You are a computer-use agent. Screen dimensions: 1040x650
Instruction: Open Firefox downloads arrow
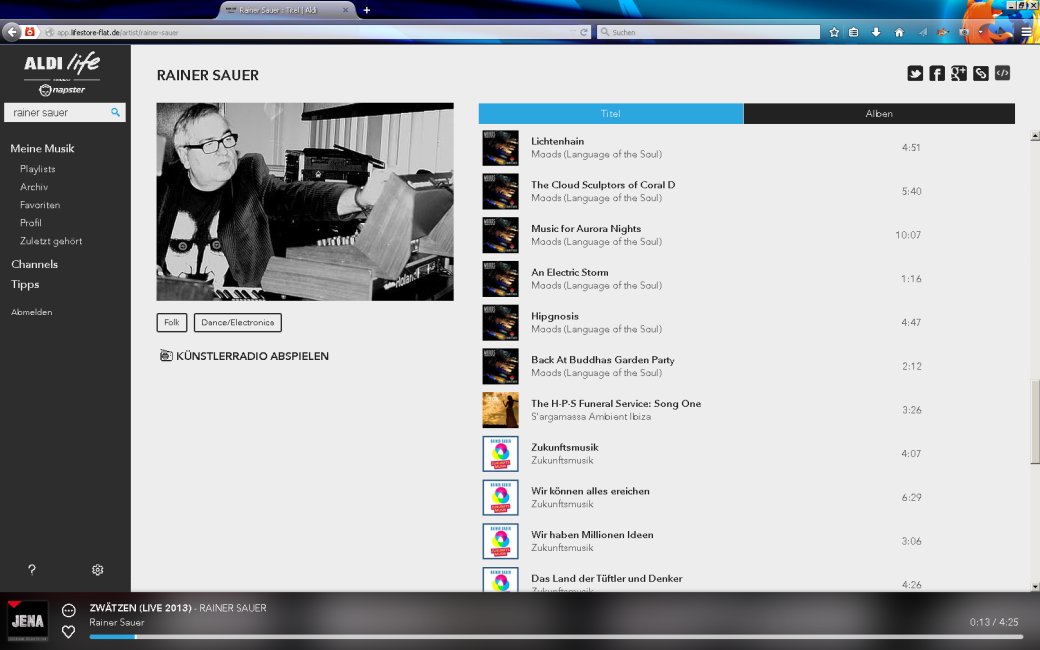click(876, 32)
